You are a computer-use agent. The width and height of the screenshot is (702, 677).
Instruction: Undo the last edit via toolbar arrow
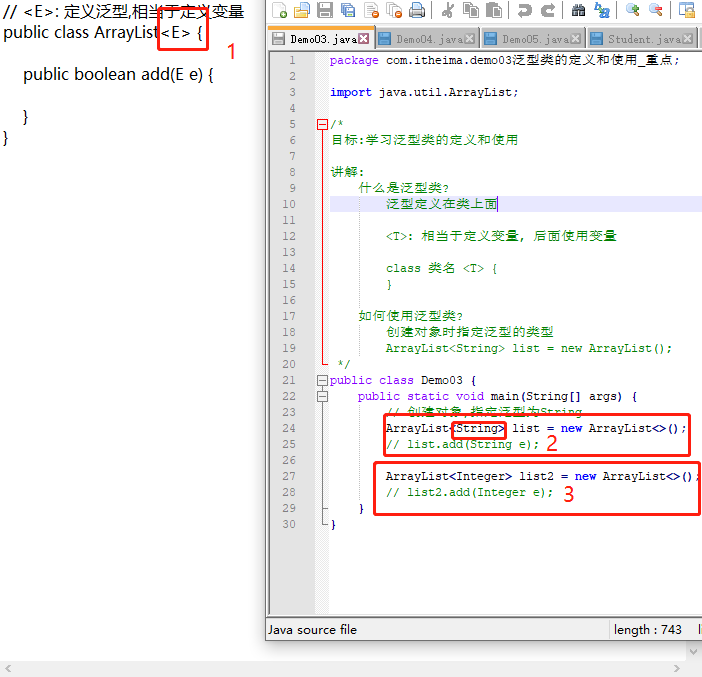(x=524, y=10)
